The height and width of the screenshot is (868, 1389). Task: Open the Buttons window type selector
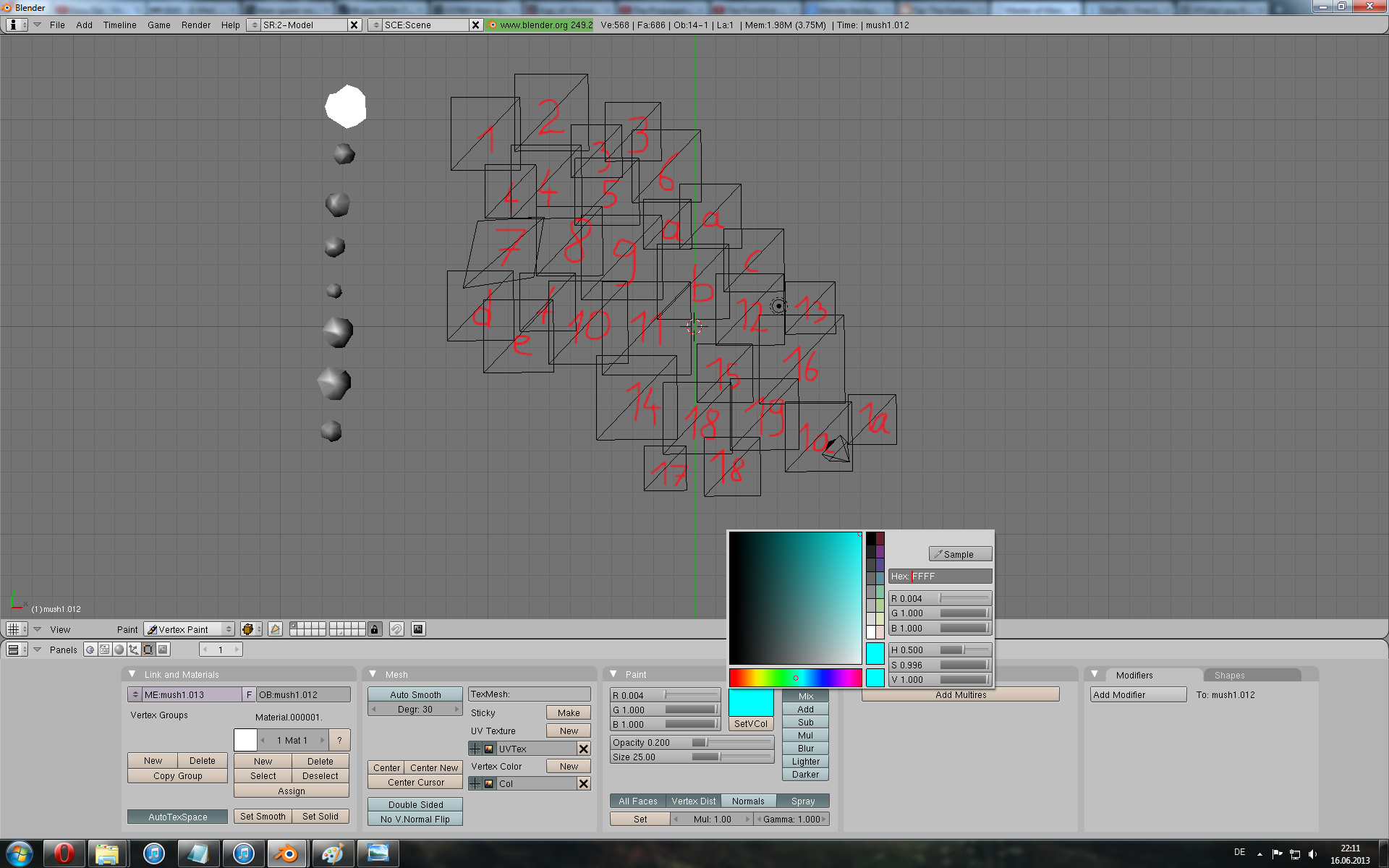click(x=16, y=650)
